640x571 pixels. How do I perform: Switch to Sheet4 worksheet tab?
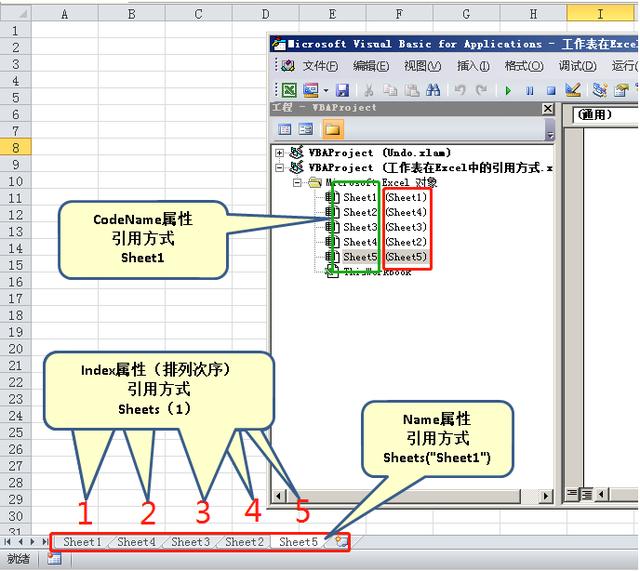[136, 542]
